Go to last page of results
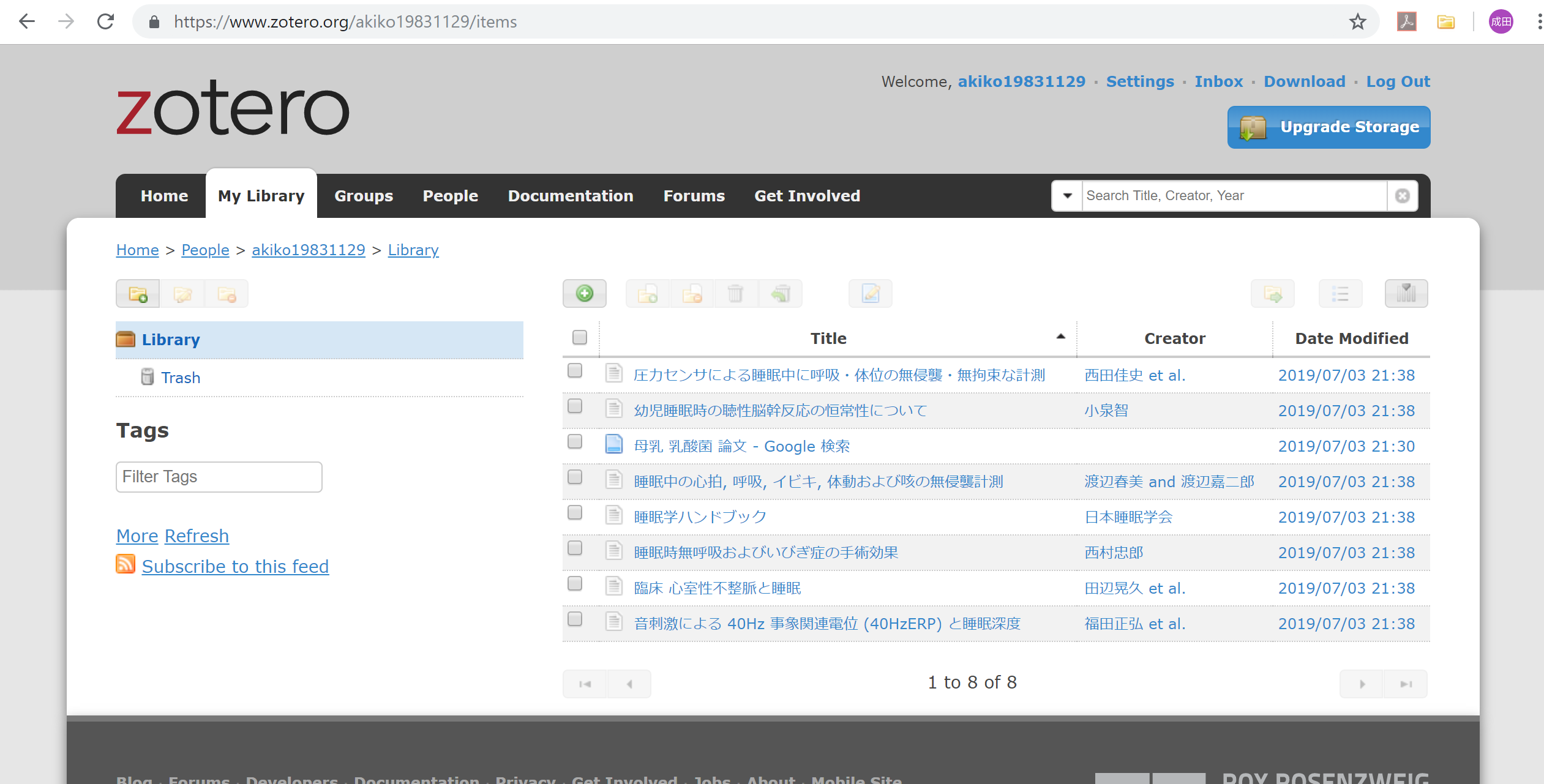Screen dimensions: 1544x784 click(1406, 684)
